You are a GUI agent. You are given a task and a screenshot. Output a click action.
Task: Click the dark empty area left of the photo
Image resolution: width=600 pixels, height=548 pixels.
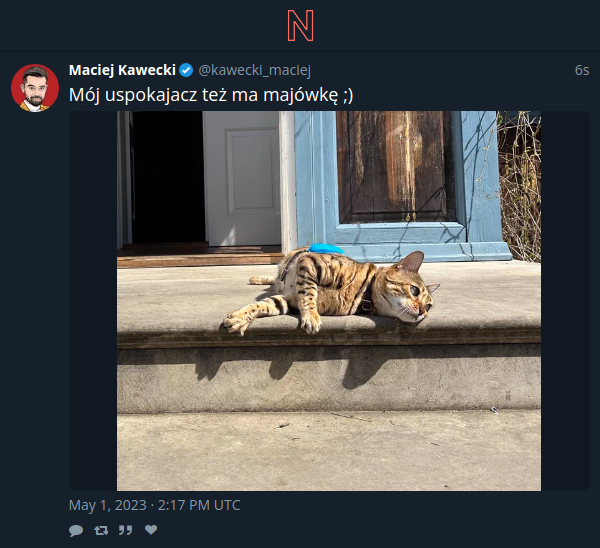pos(93,301)
